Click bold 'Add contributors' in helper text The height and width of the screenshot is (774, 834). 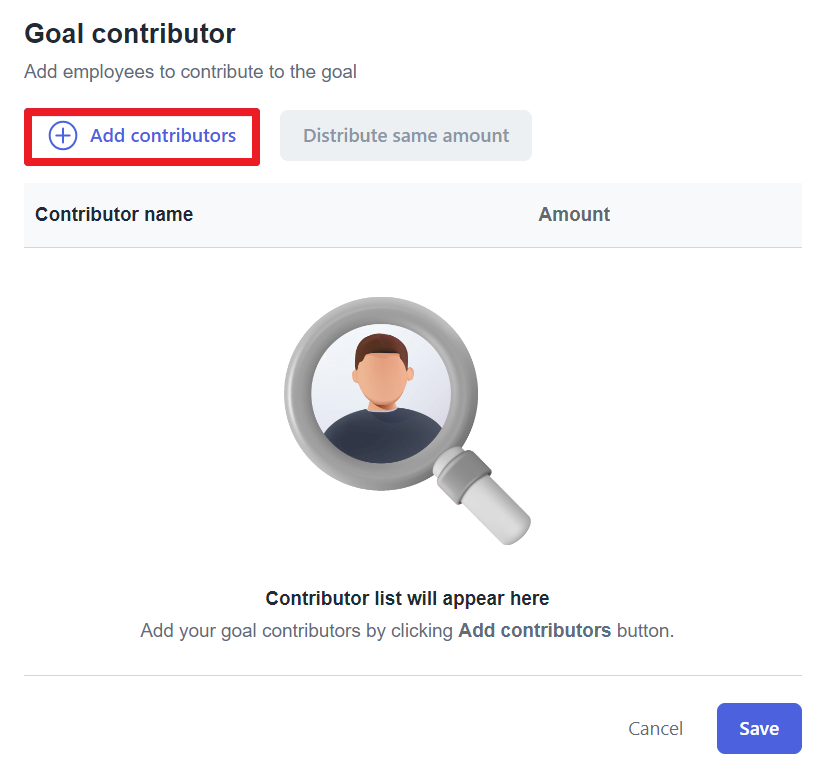click(x=535, y=630)
